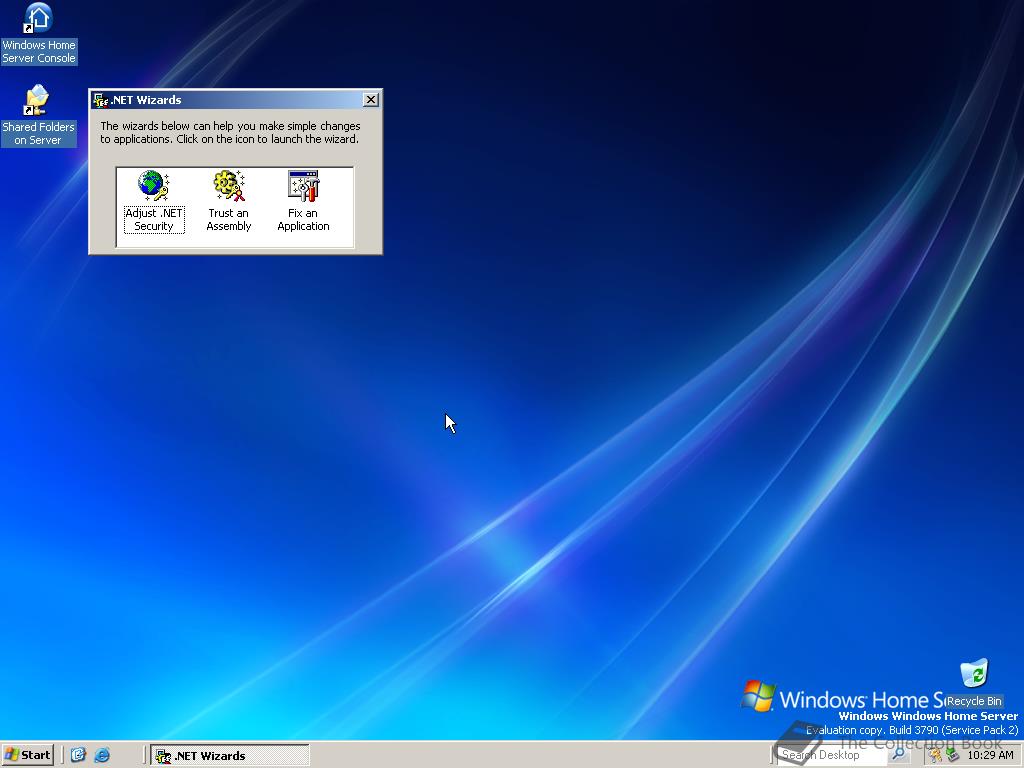Select the Shared Folders on Server shortcut
This screenshot has height=768, width=1024.
[x=39, y=116]
